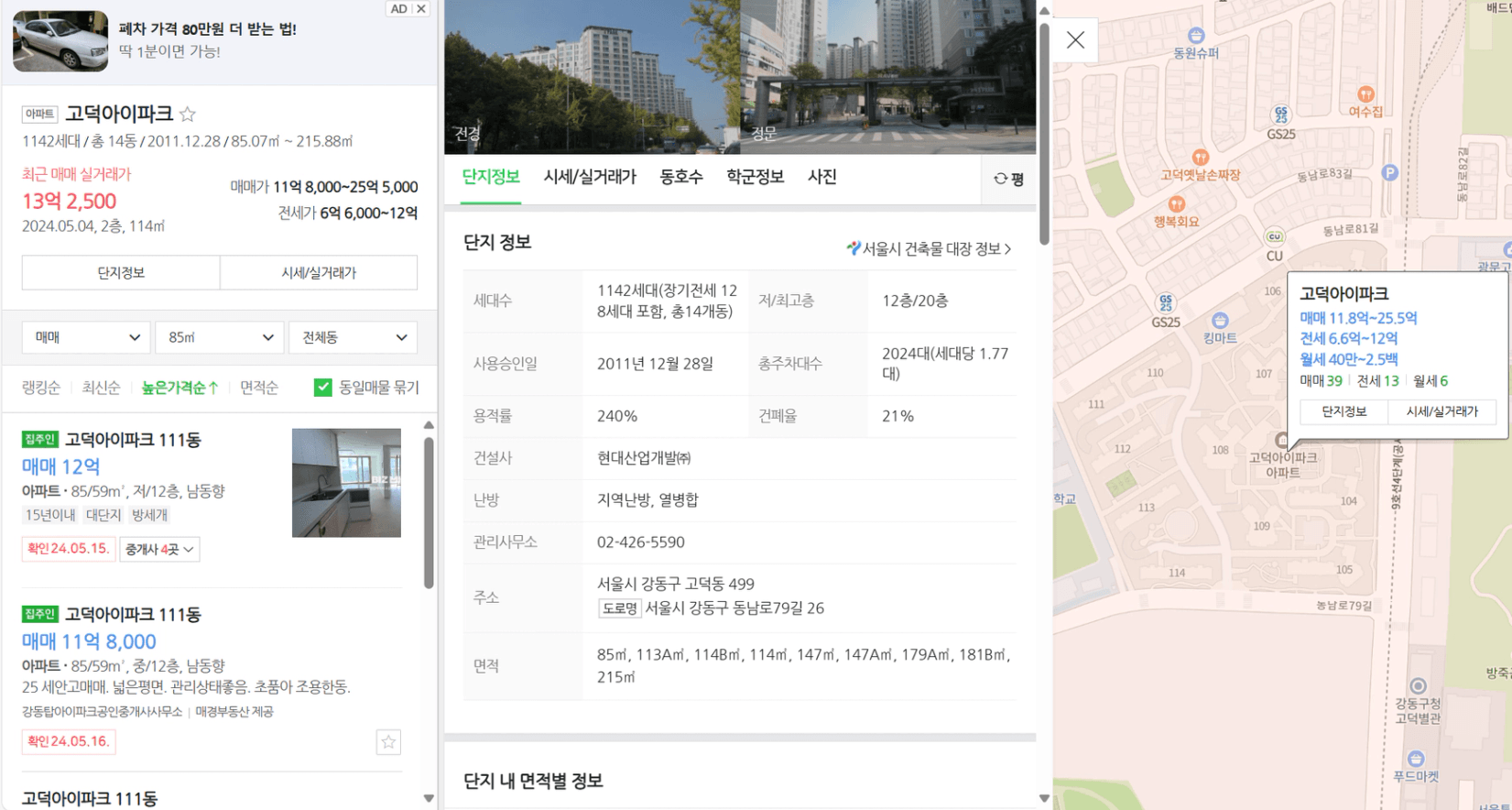
Task: Sort listings by 랭킹순
Action: point(41,388)
